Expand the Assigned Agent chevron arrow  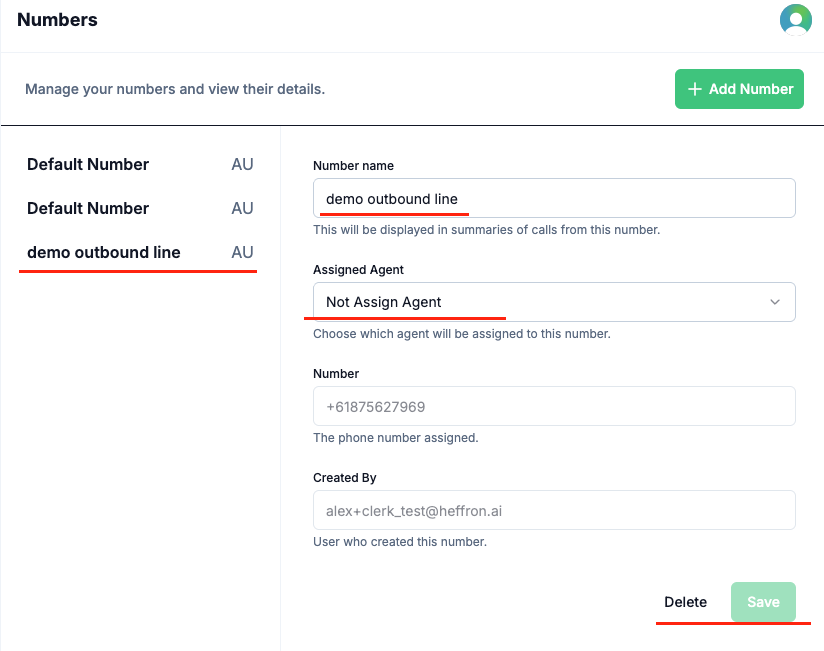[775, 302]
